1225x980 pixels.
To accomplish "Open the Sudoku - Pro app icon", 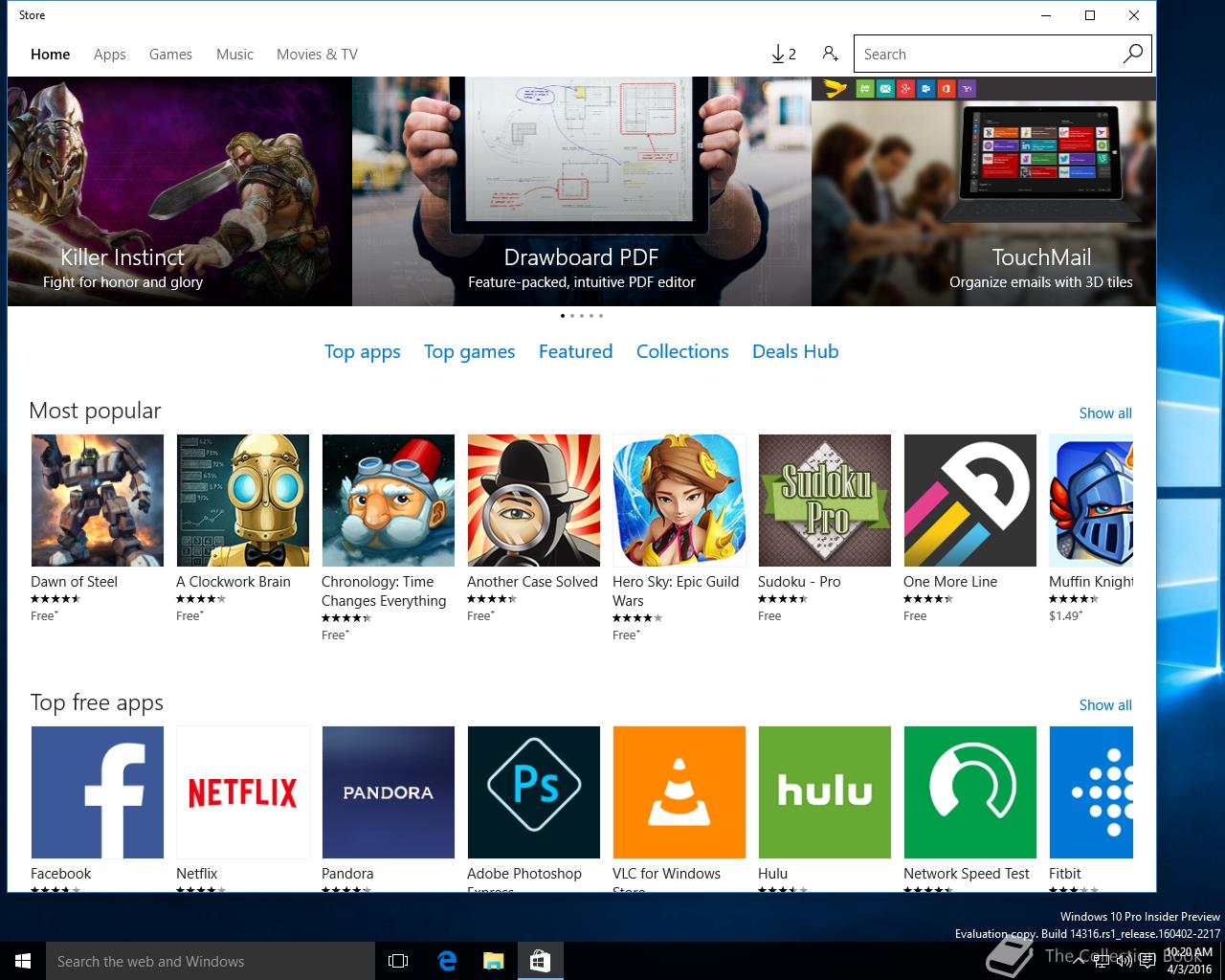I will [825, 501].
